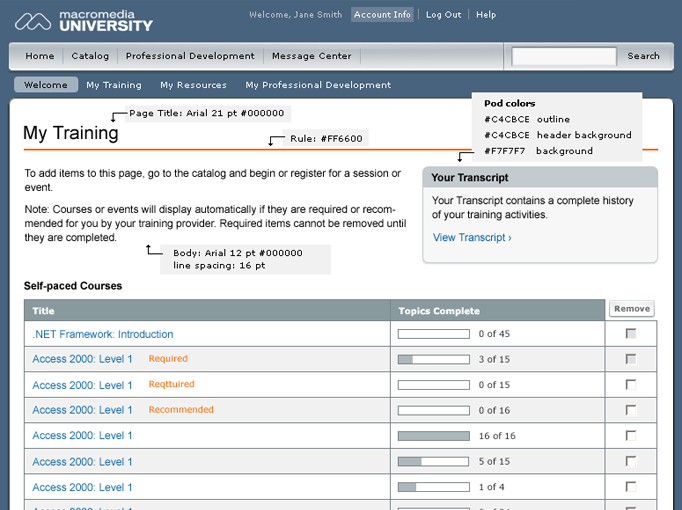
Task: Open the Help link
Action: [x=486, y=15]
